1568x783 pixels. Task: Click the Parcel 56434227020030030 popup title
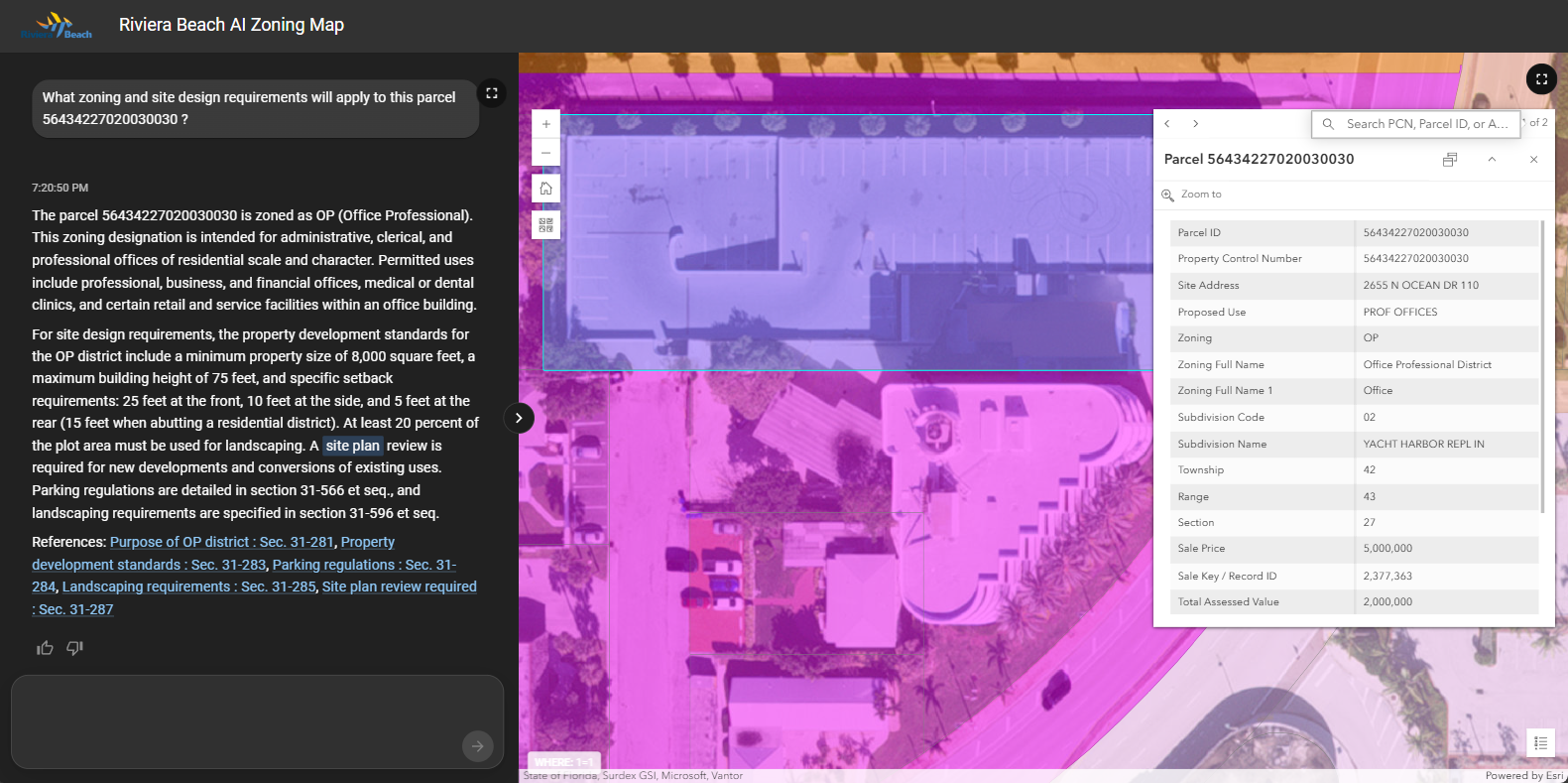pos(1259,159)
